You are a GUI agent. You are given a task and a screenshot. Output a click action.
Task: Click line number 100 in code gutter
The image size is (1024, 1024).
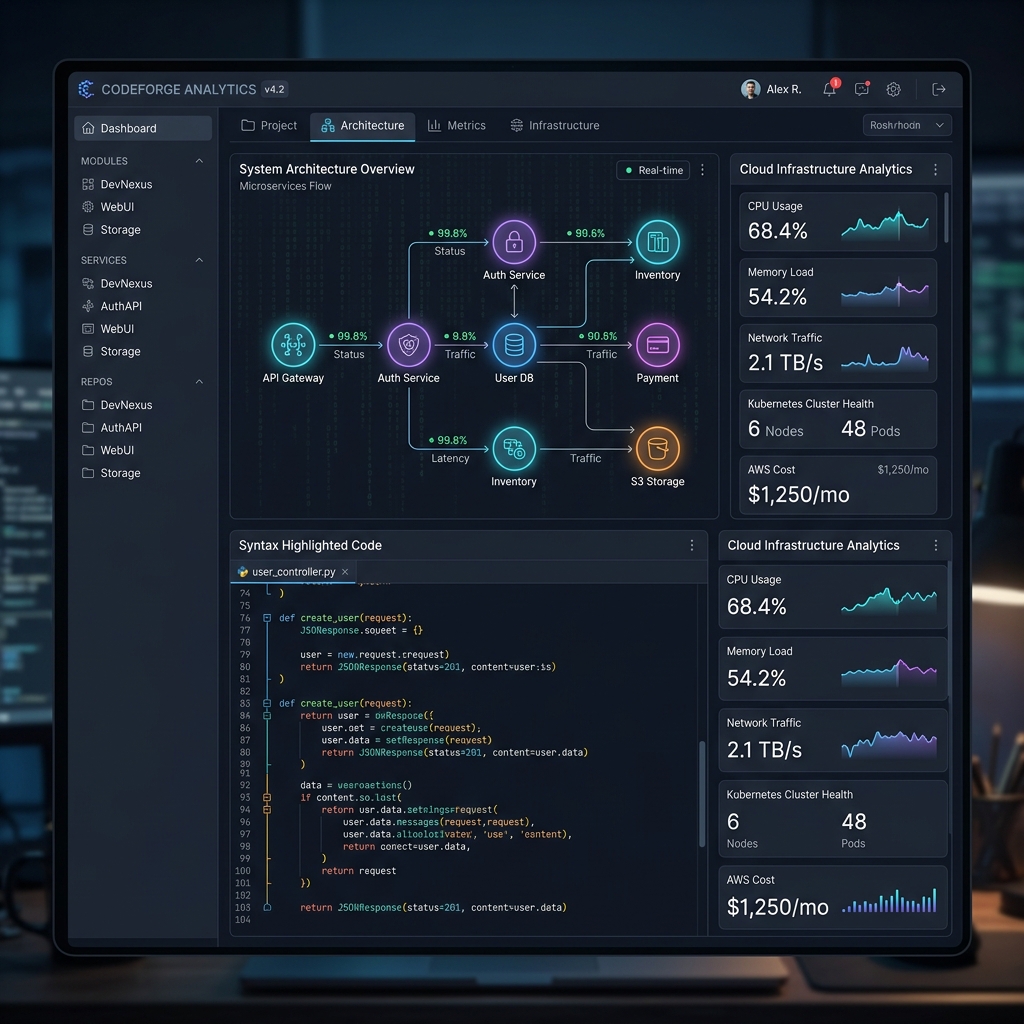click(x=243, y=871)
